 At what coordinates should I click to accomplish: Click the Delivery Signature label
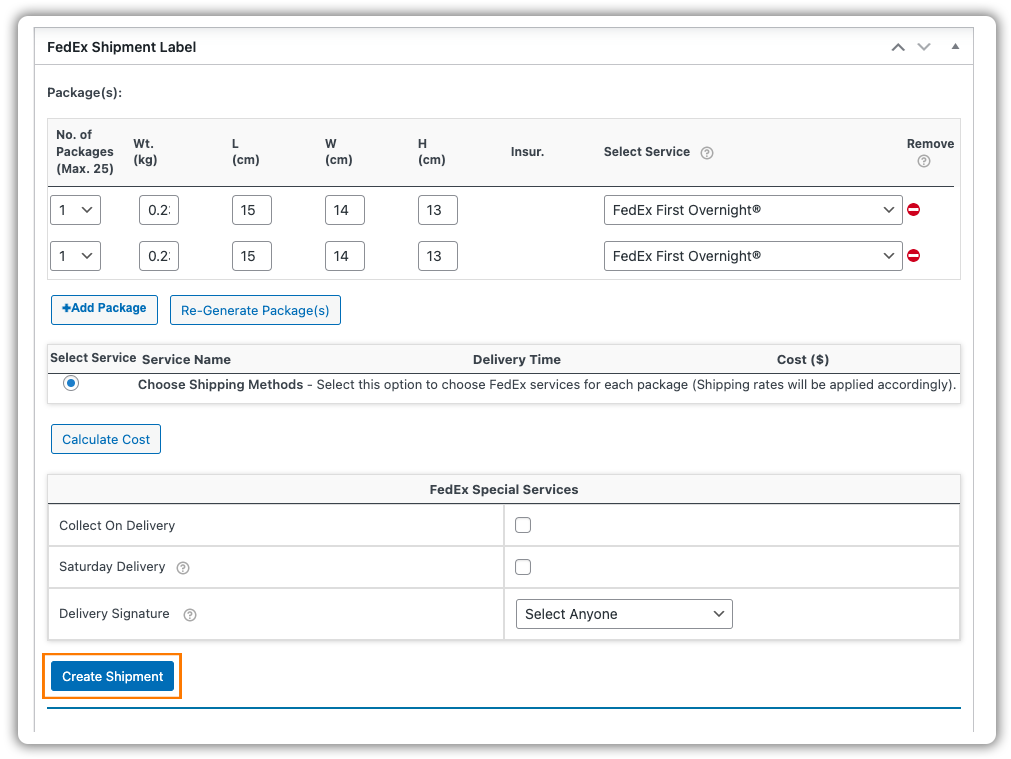pyautogui.click(x=114, y=614)
